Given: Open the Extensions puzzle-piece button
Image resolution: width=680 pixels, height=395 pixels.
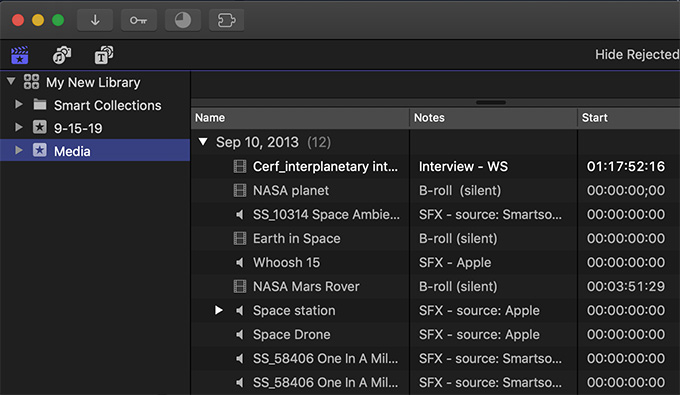Looking at the screenshot, I should coord(226,20).
